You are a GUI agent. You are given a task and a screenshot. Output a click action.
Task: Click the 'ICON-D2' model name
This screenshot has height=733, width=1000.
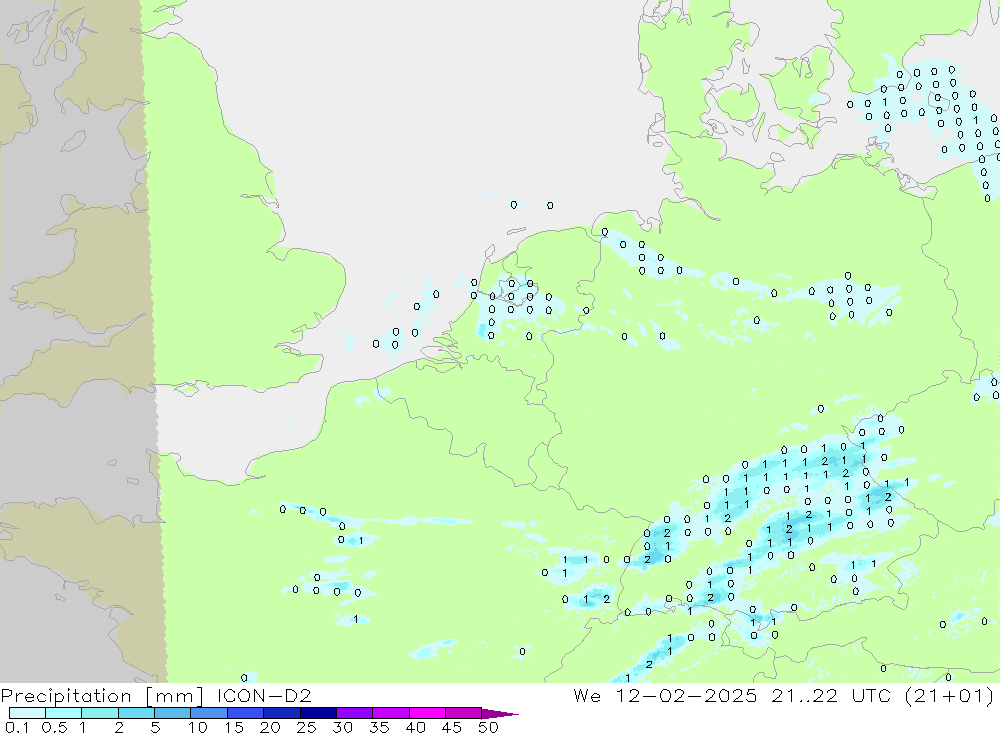coord(264,695)
